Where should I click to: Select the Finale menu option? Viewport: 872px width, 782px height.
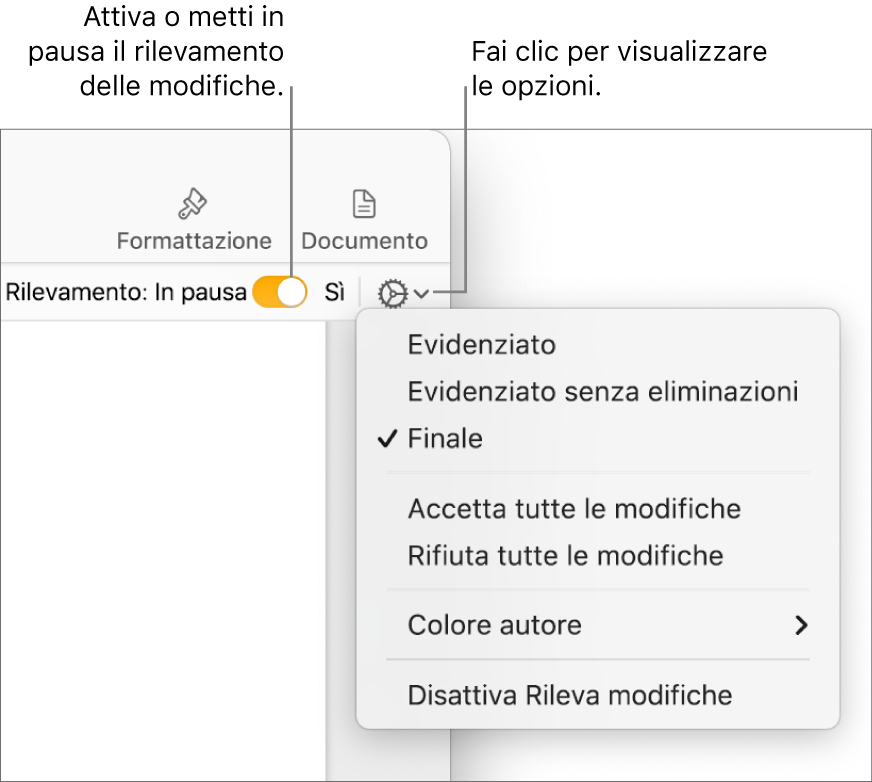click(446, 438)
